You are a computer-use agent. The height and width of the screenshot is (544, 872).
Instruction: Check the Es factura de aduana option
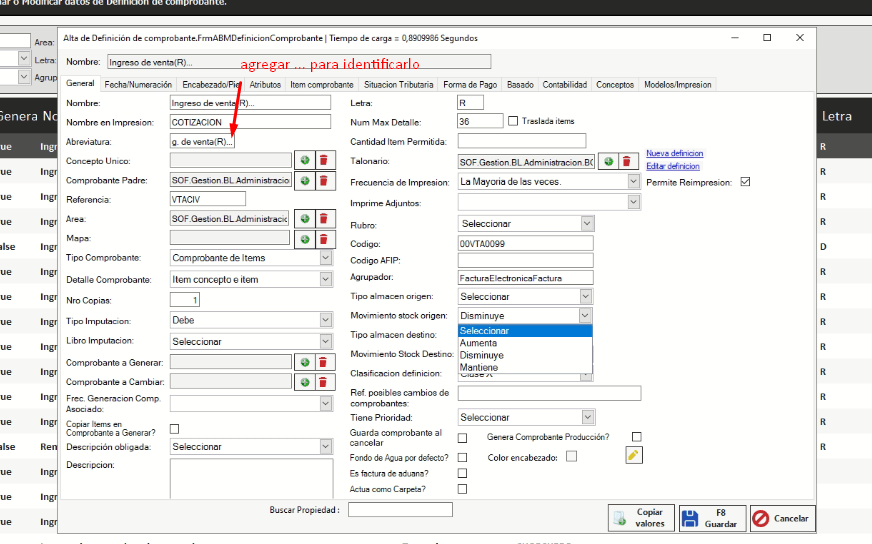pos(462,473)
